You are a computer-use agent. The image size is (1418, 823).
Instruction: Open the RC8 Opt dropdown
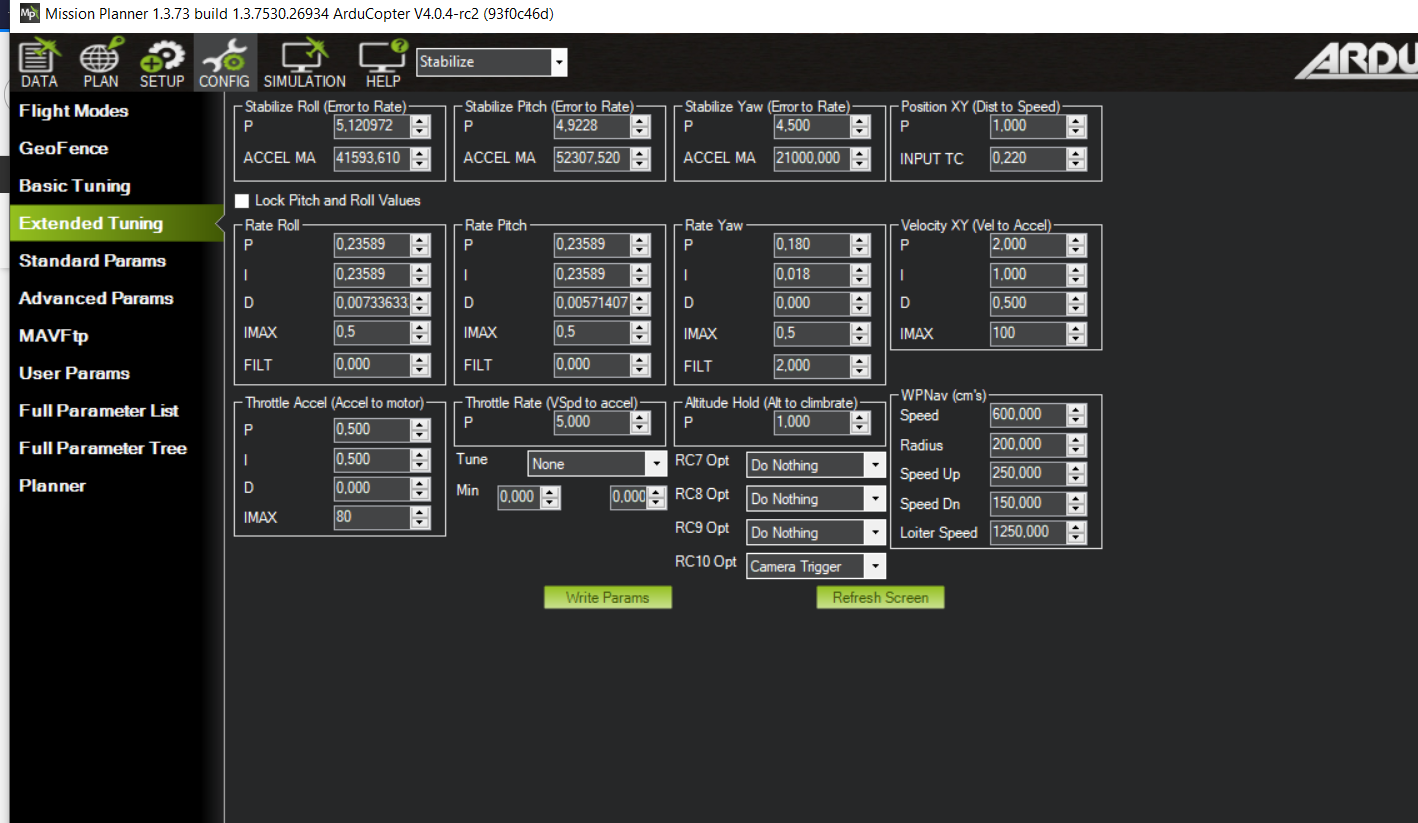coord(816,499)
